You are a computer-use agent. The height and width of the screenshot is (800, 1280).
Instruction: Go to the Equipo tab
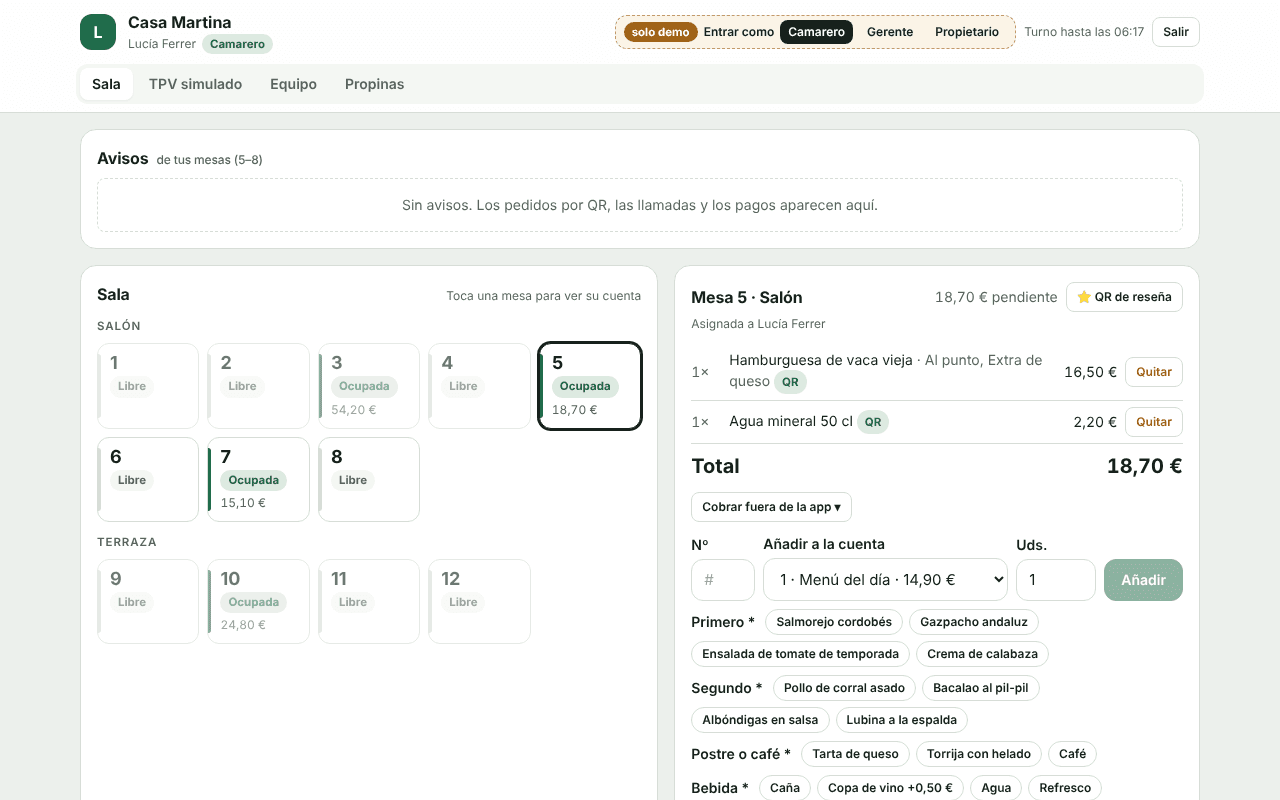[293, 84]
